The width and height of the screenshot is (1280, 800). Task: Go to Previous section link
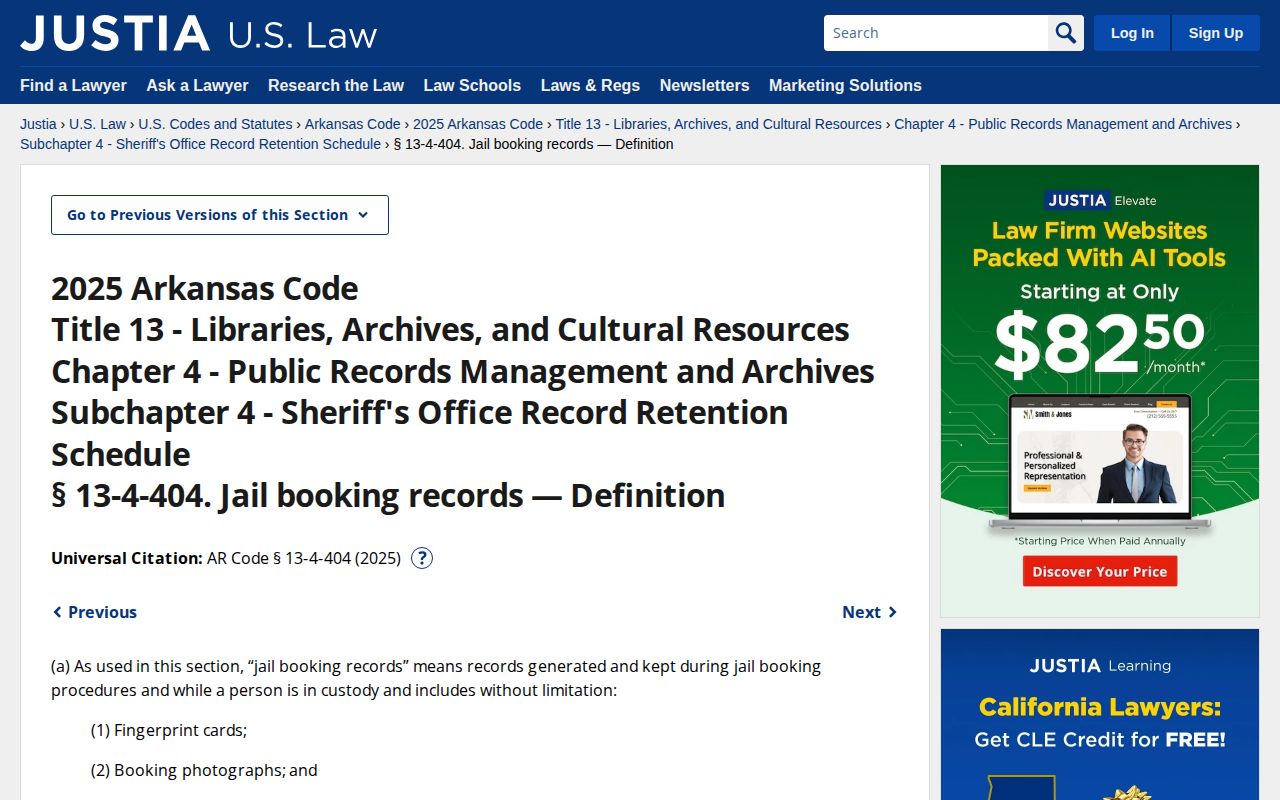pos(94,612)
